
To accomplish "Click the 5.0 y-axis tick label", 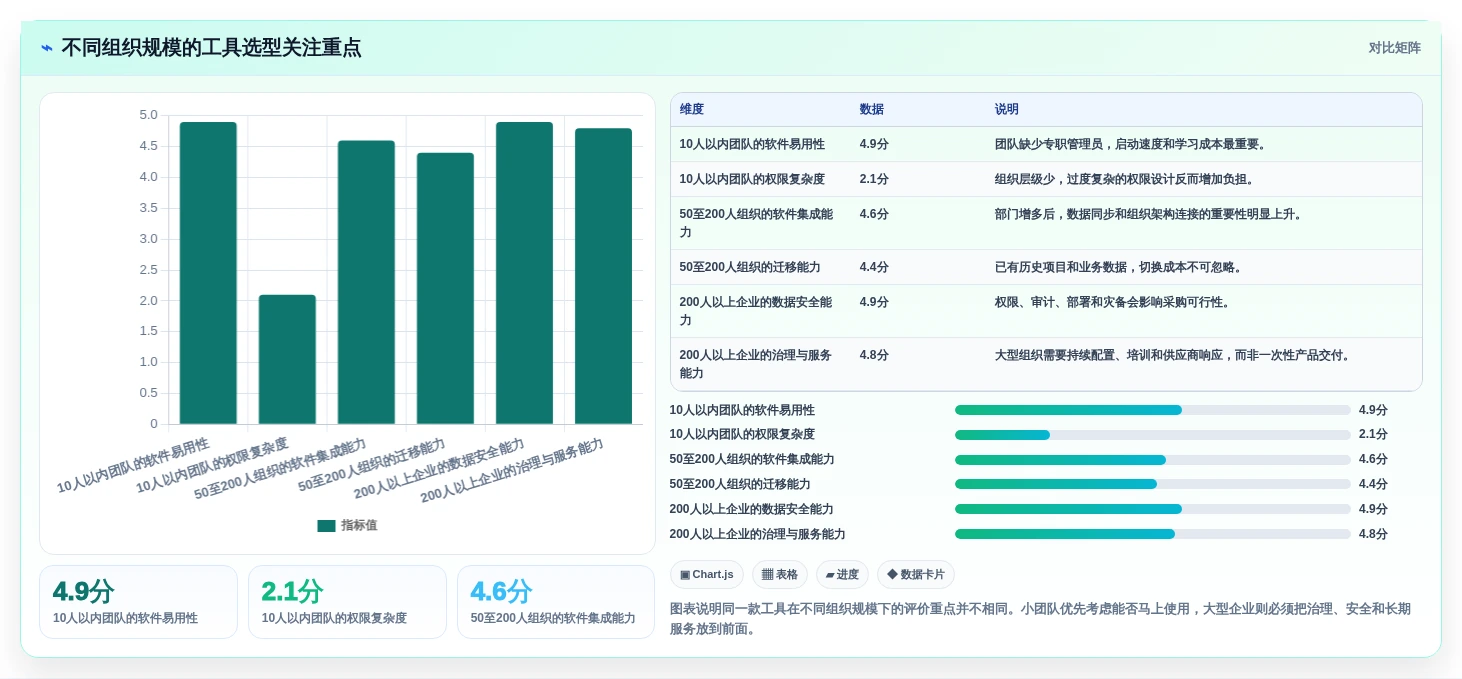I will pos(148,115).
